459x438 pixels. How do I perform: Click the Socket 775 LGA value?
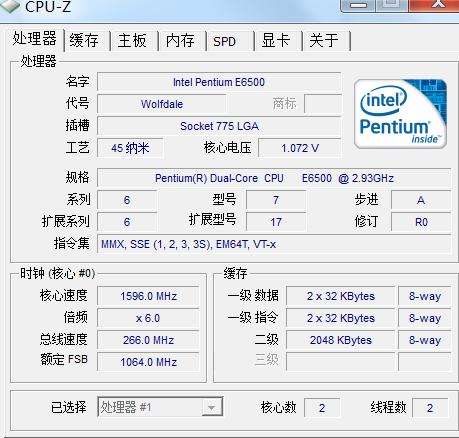[x=219, y=126]
